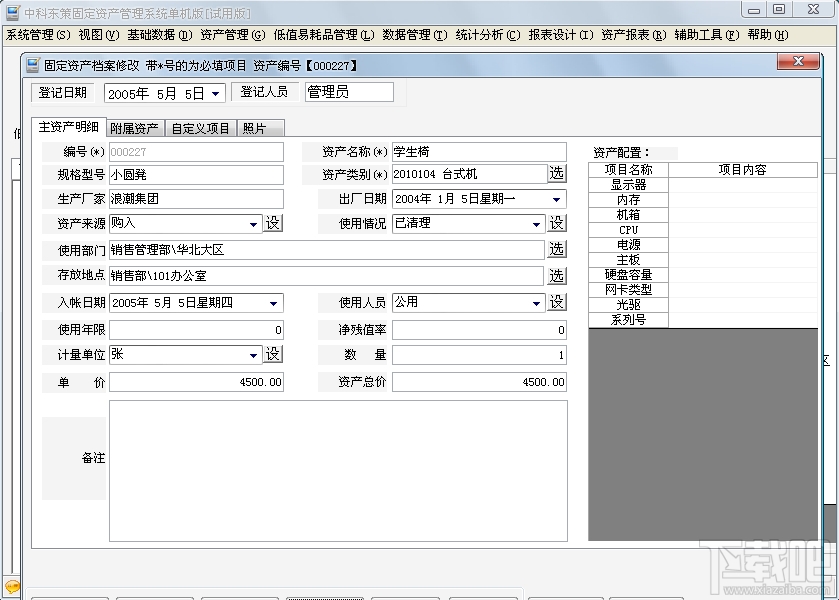Click the 设 button beside 计量单位
This screenshot has height=600, width=839.
(x=273, y=354)
